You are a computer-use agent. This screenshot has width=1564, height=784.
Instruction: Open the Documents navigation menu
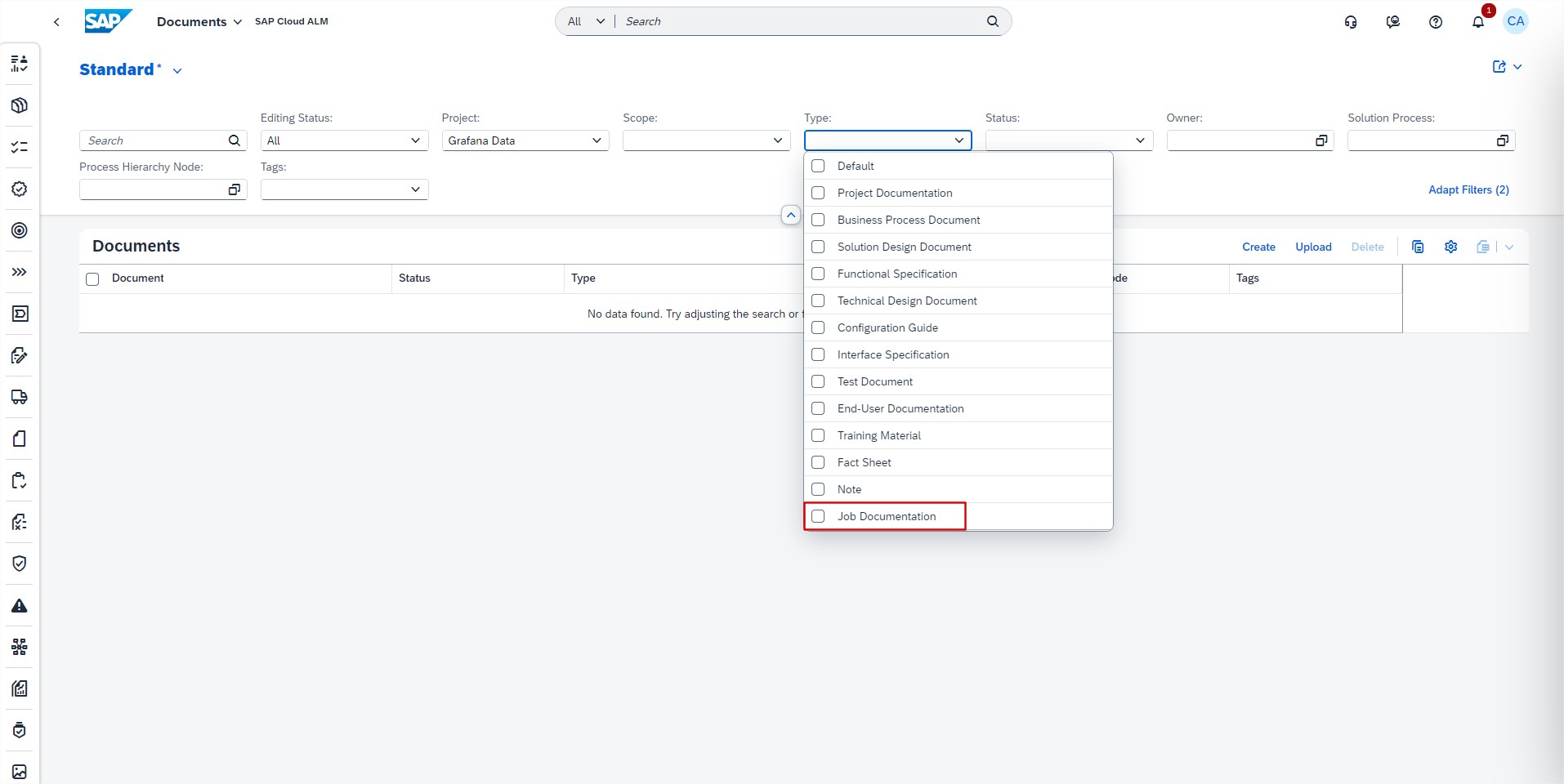[x=199, y=22]
